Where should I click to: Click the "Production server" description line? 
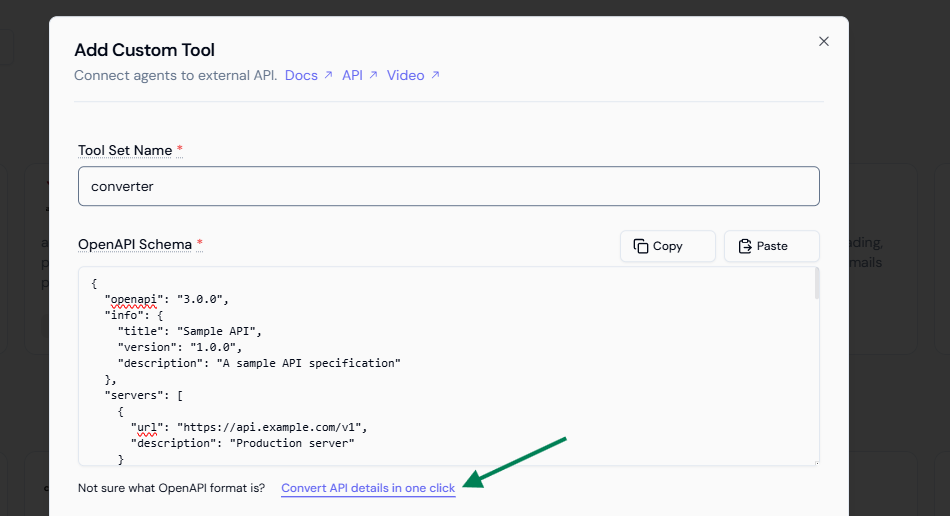pyautogui.click(x=242, y=443)
